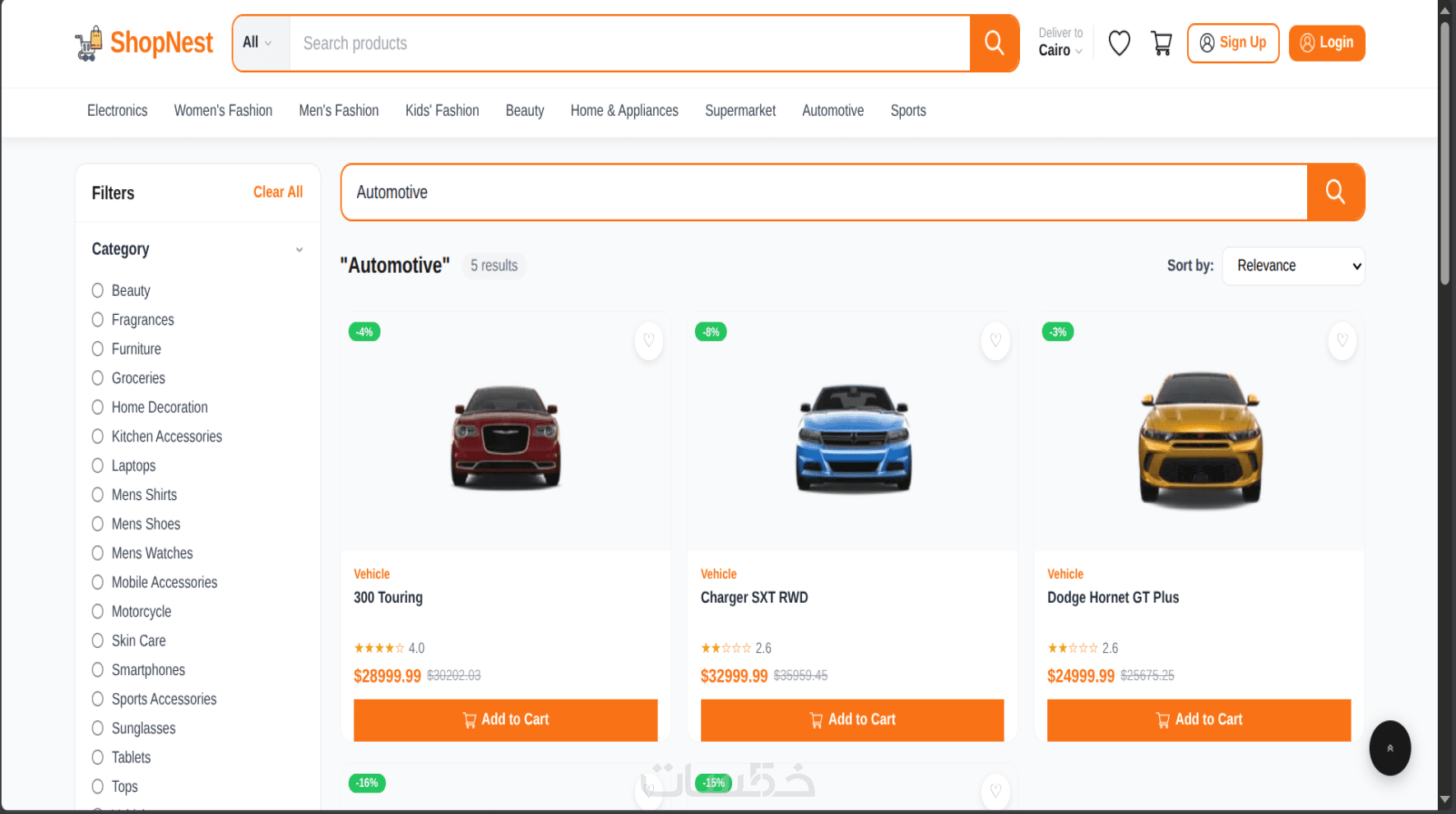Open the Home & Appliances menu

624,111
